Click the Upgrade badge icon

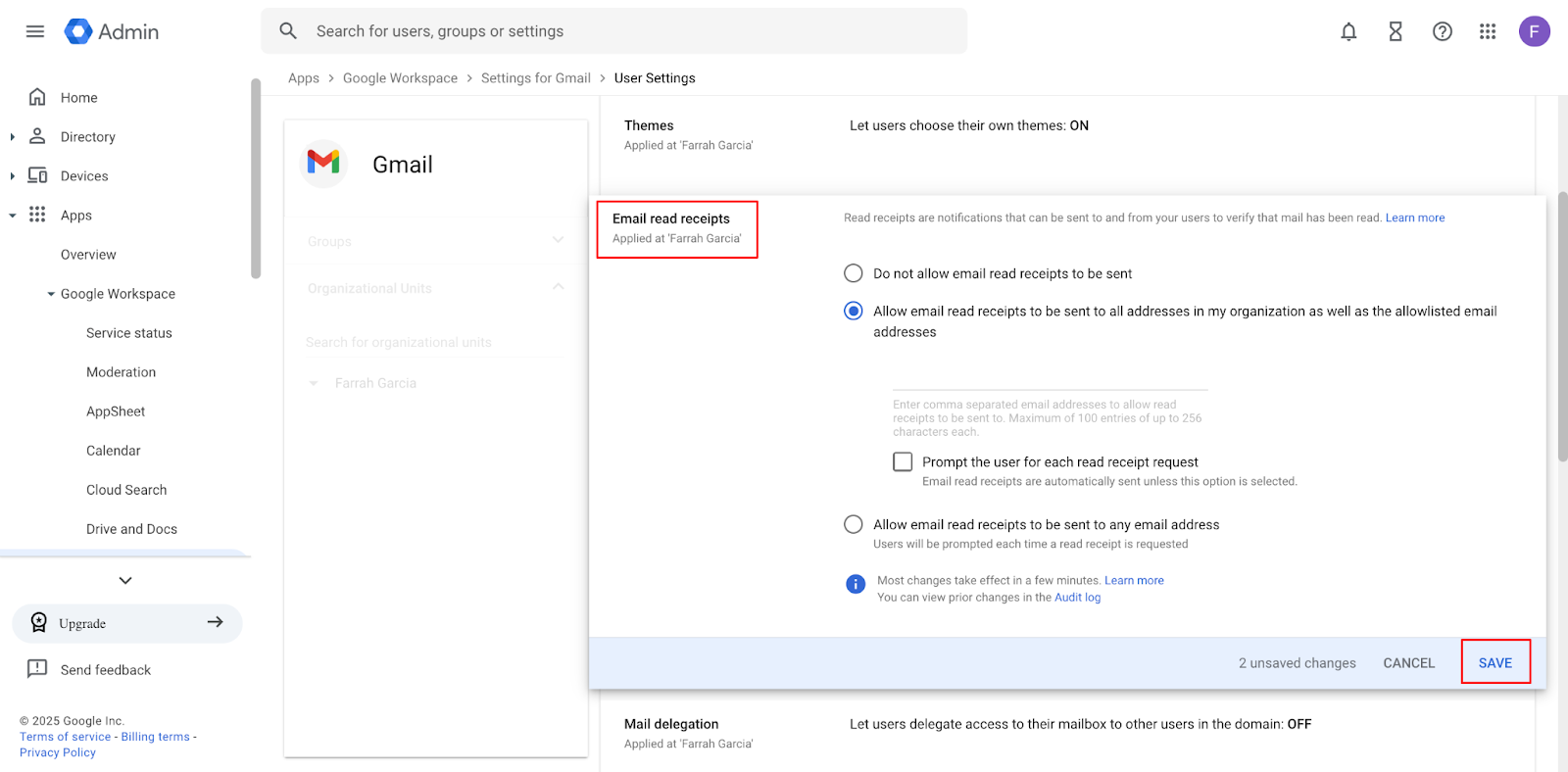point(38,622)
